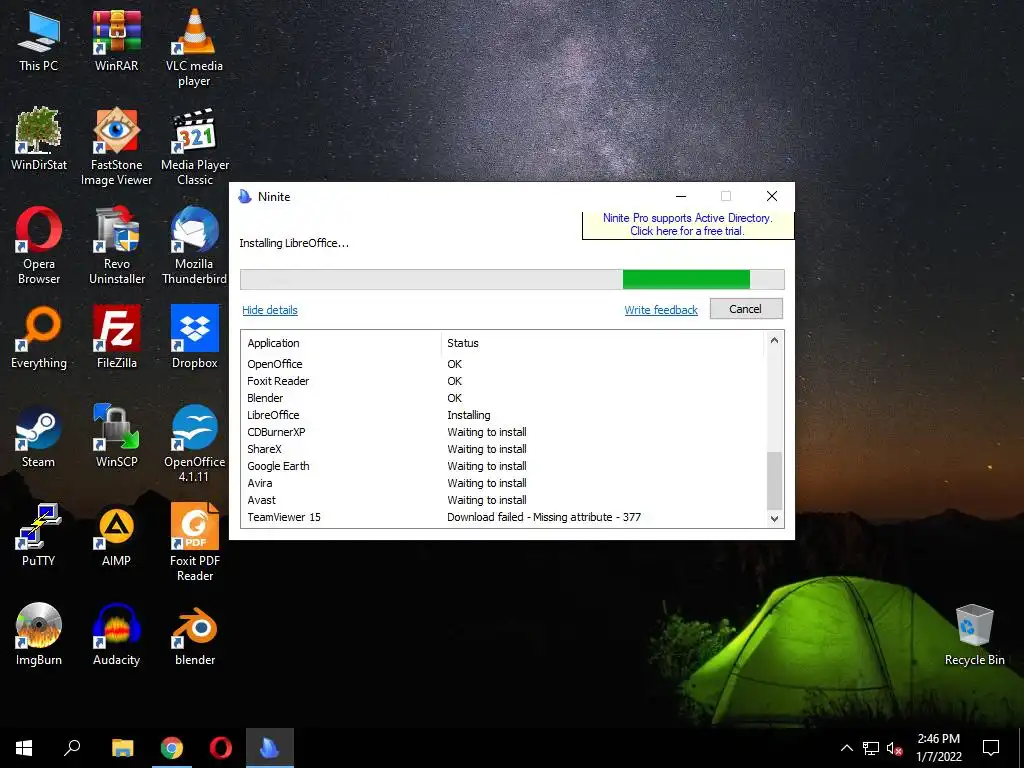The width and height of the screenshot is (1024, 768).
Task: Launch WinRAR from desktop
Action: click(x=116, y=41)
